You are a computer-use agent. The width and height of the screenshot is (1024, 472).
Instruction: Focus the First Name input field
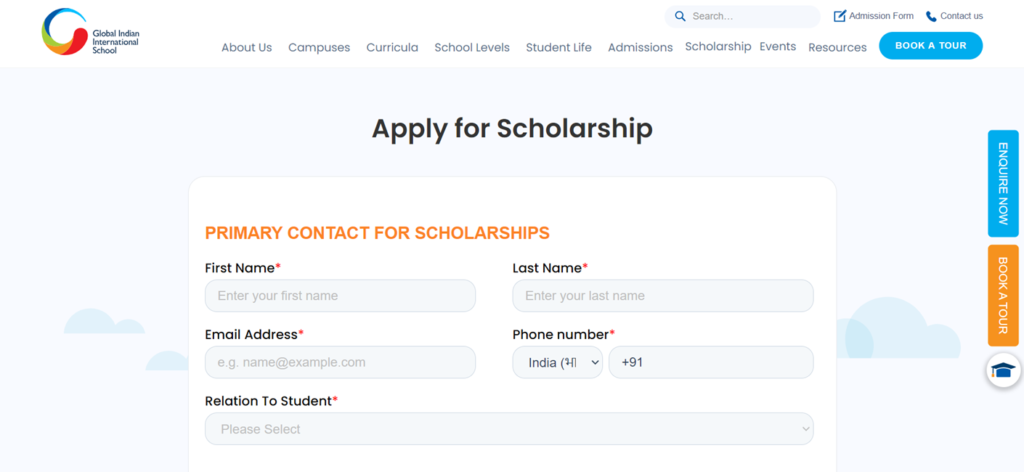tap(340, 296)
